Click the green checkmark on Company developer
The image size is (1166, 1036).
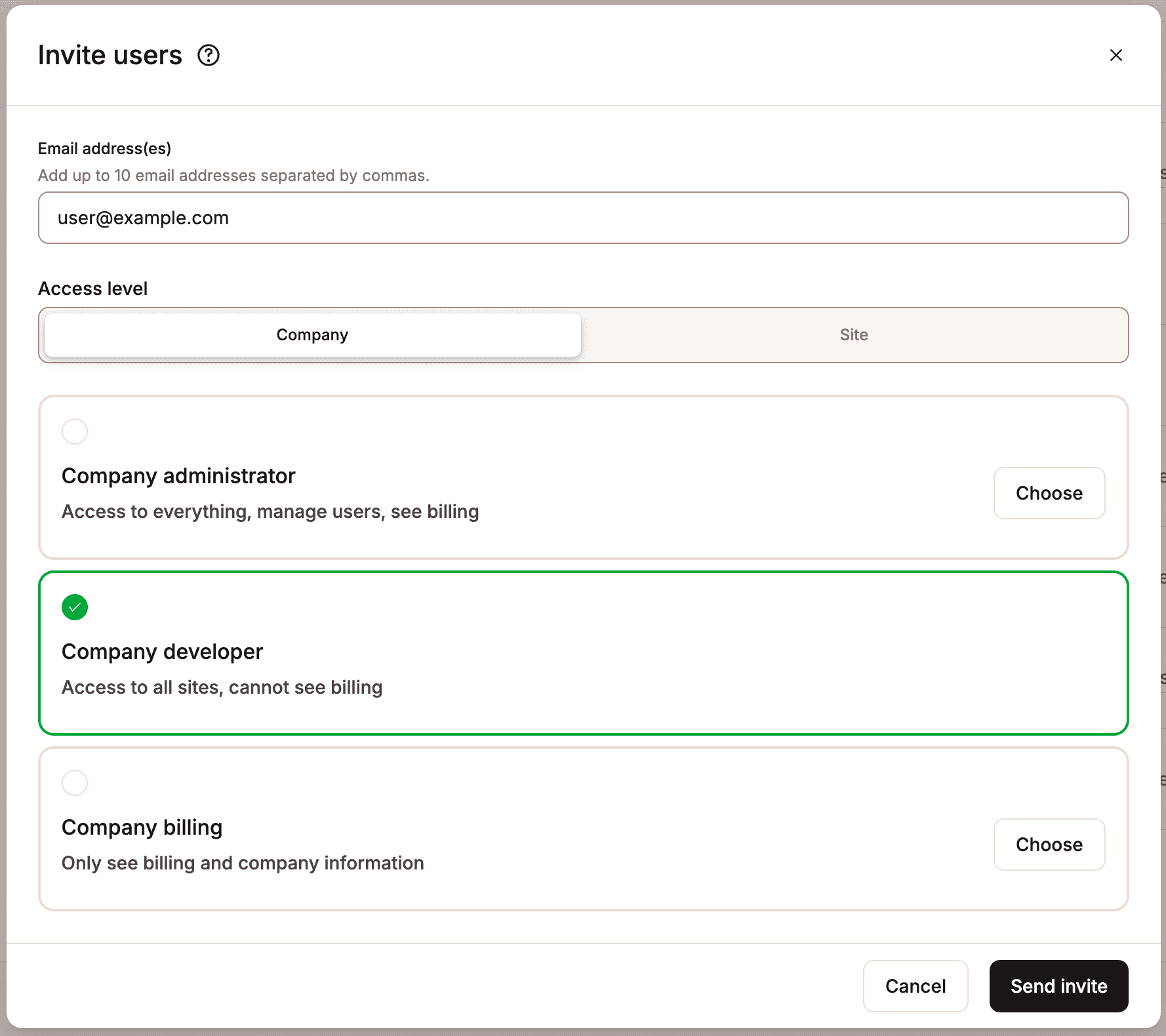coord(74,607)
